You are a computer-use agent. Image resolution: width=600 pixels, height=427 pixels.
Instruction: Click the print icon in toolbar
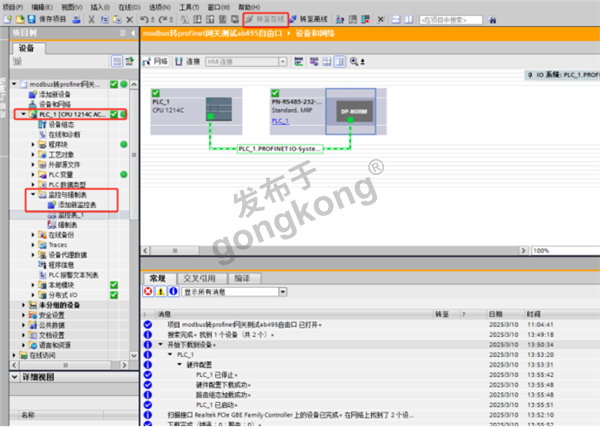[x=77, y=19]
